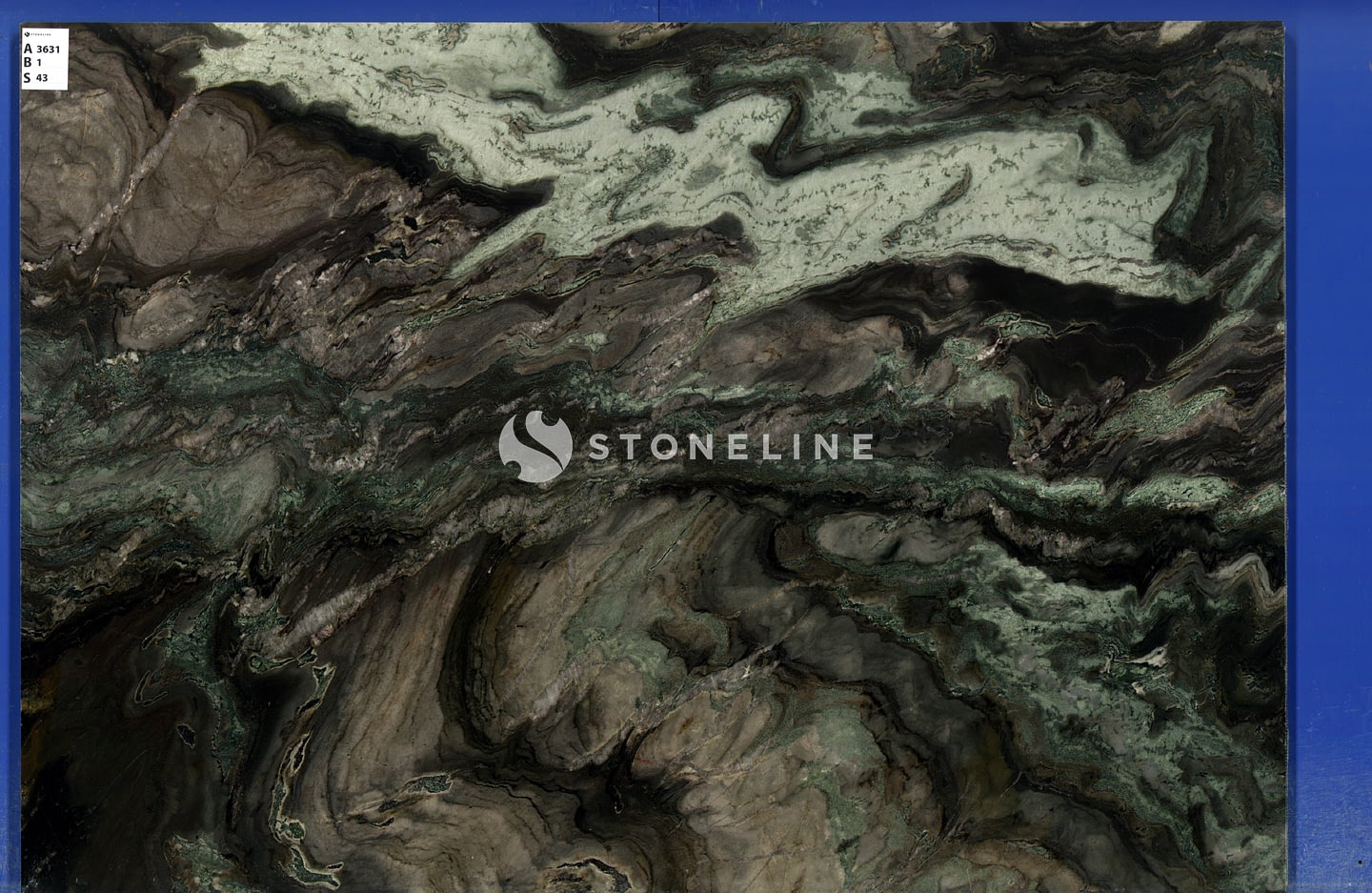Click the bold letter B on the label
The width and height of the screenshot is (1372, 893).
click(x=28, y=63)
